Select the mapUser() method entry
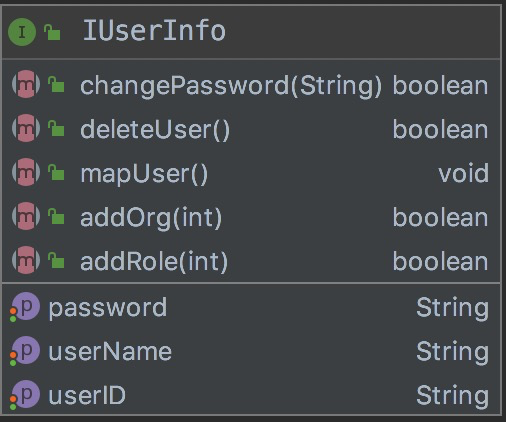 click(x=144, y=174)
